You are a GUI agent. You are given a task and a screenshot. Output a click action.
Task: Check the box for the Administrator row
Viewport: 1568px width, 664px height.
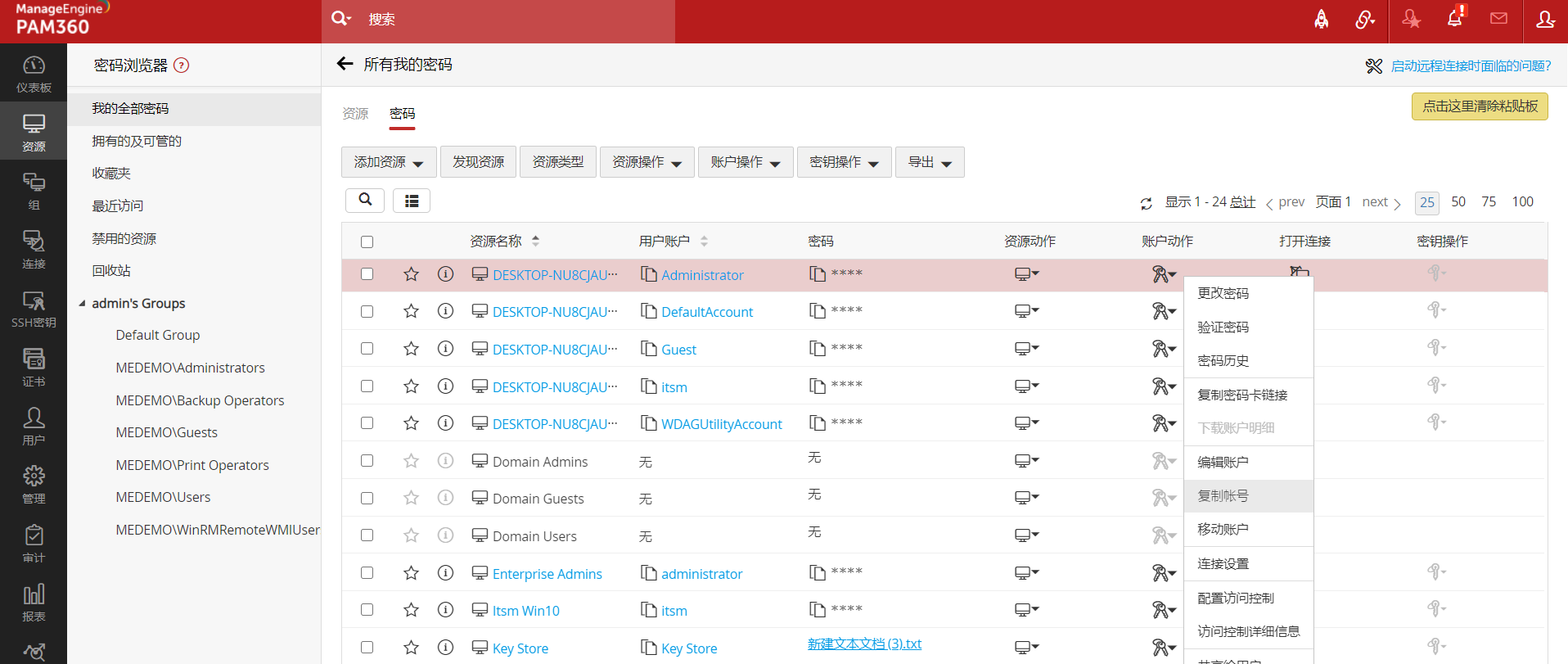point(367,274)
